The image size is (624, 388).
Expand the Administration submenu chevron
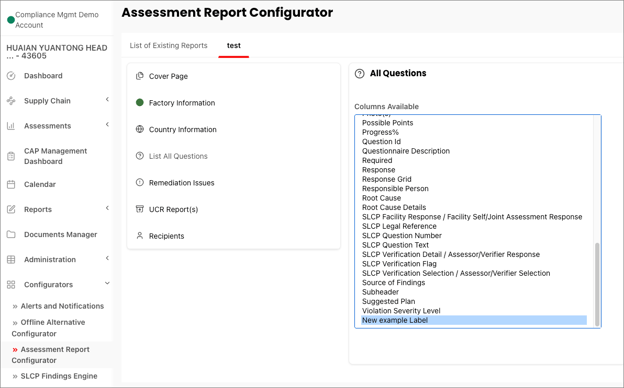coord(107,258)
